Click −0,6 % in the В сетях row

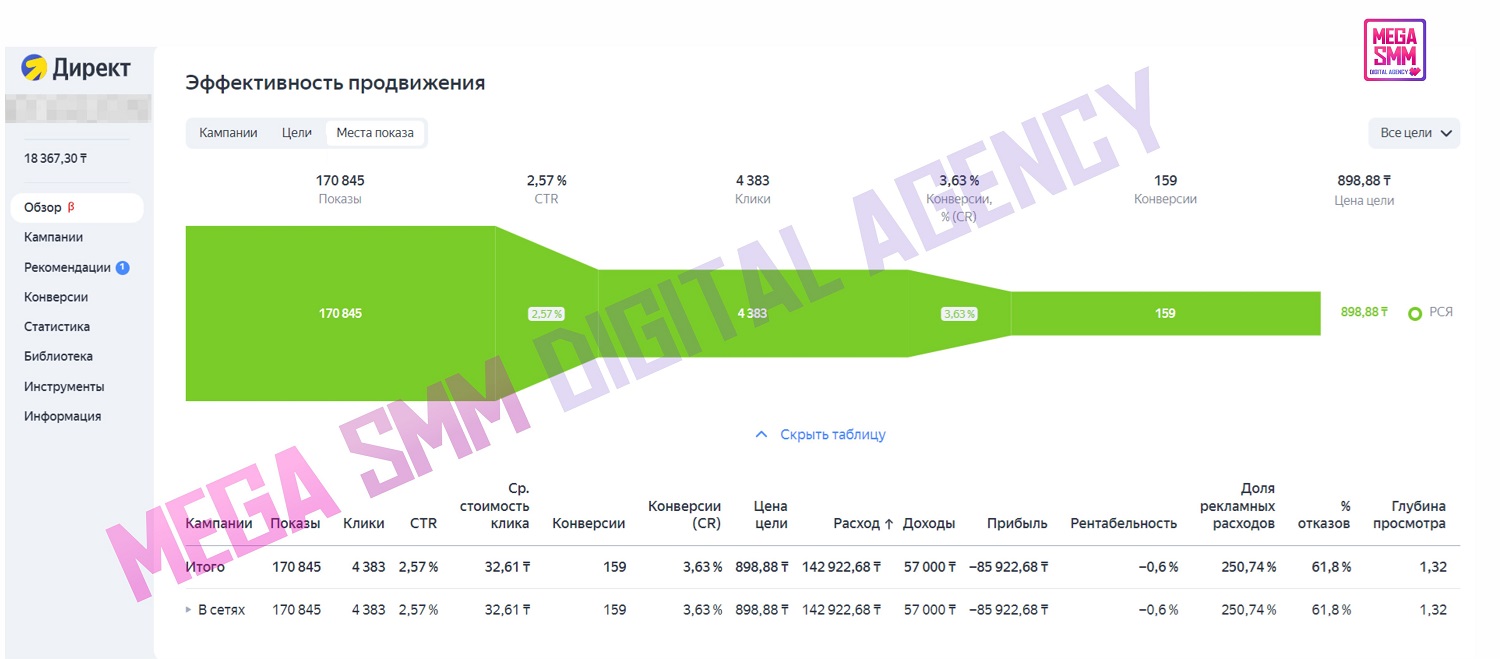pyautogui.click(x=1158, y=610)
